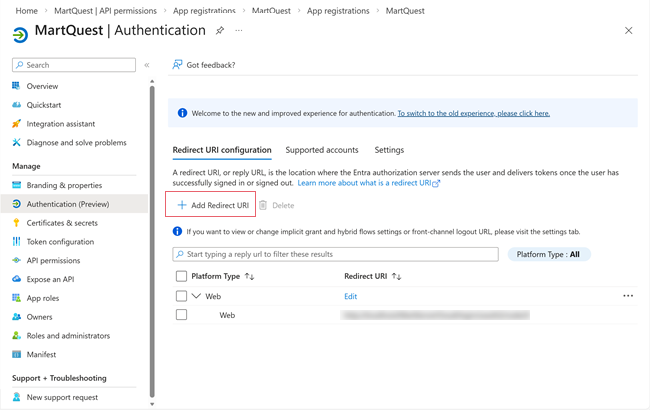This screenshot has width=650, height=410.
Task: Click the sidebar Search field
Action: (74, 65)
